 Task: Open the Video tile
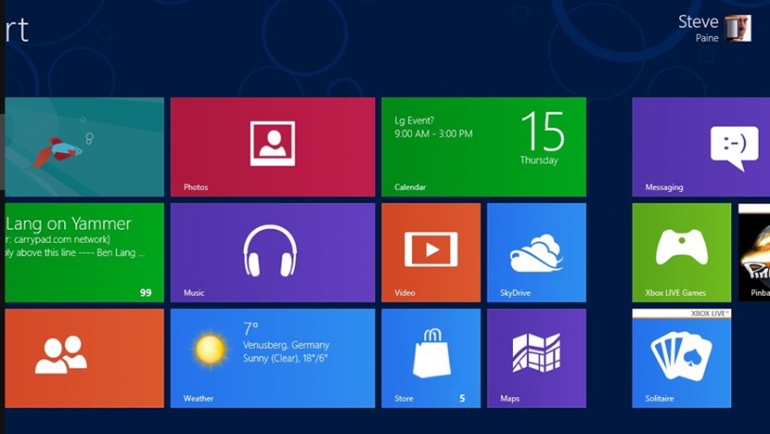431,252
